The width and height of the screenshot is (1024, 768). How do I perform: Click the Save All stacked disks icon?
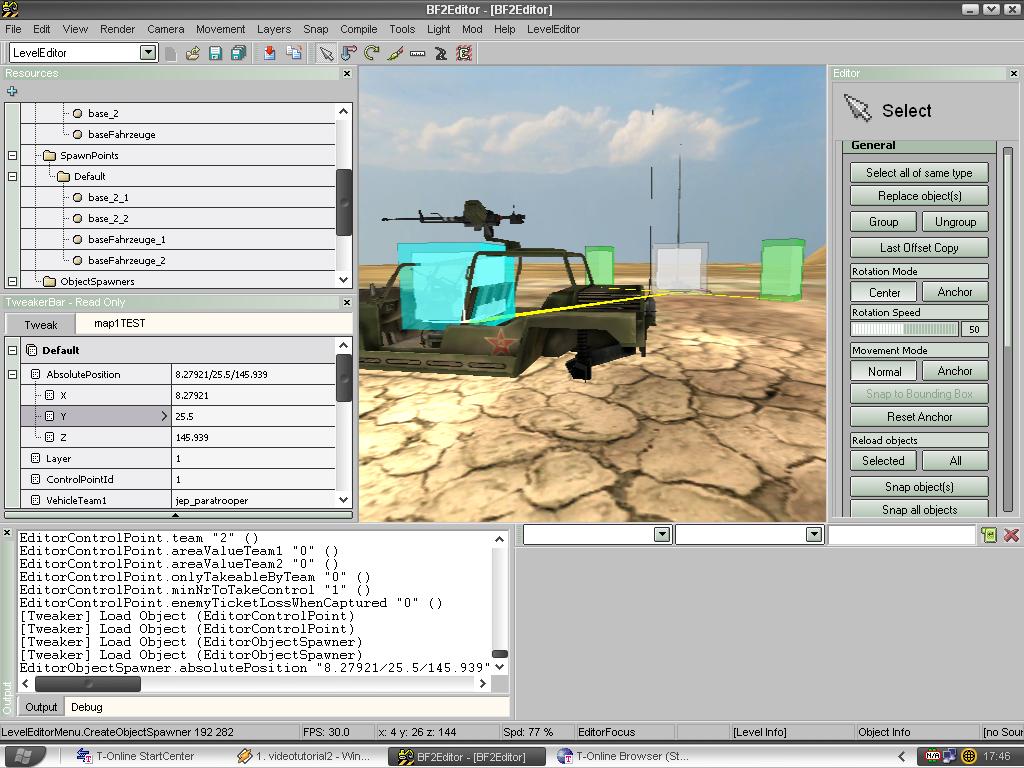(238, 53)
